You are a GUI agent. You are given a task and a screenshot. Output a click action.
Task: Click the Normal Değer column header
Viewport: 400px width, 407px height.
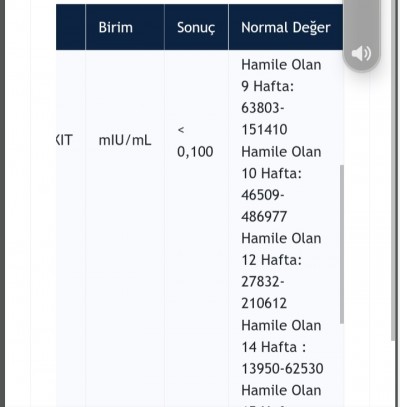pyautogui.click(x=286, y=27)
